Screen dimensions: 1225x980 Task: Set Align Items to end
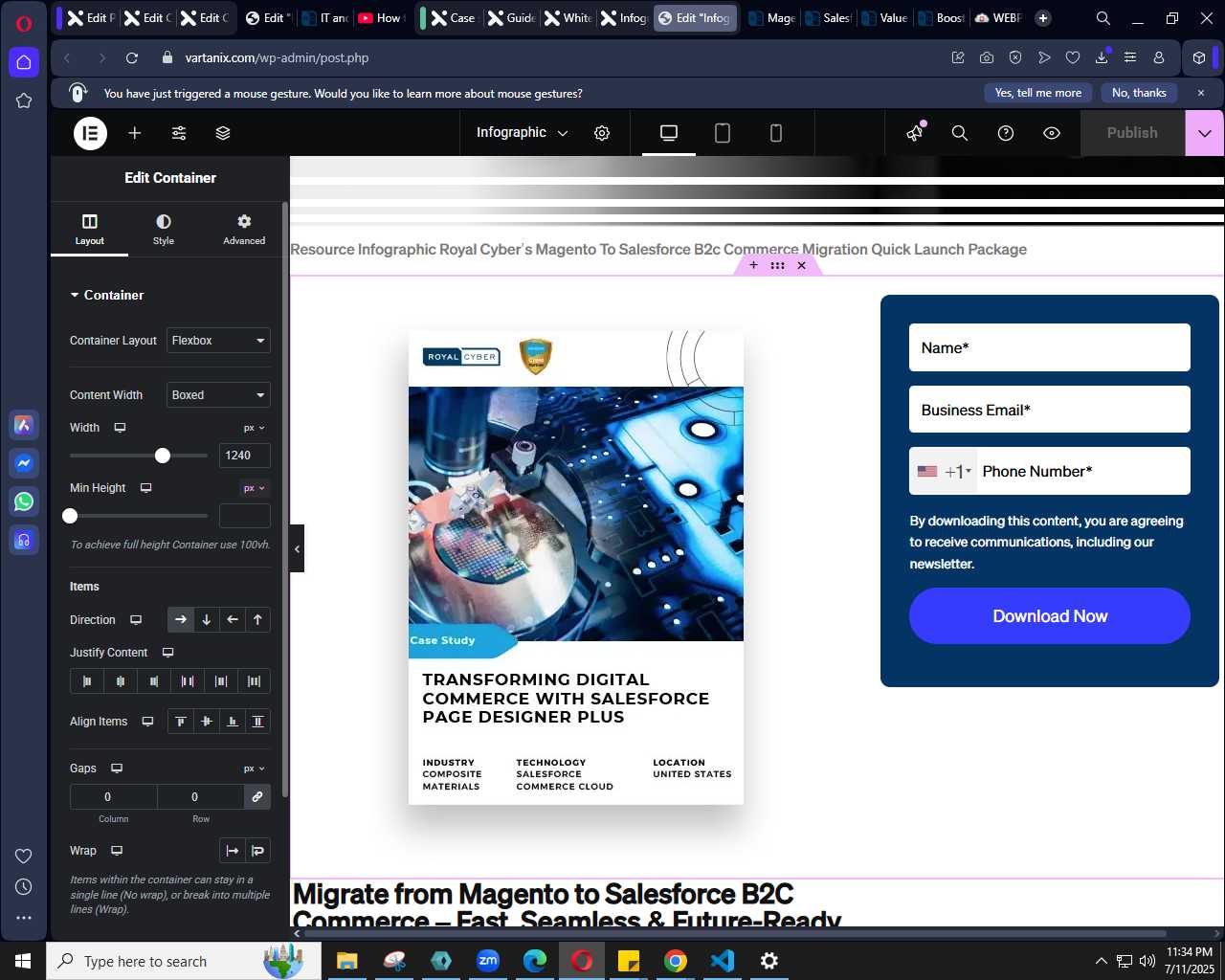(x=233, y=722)
